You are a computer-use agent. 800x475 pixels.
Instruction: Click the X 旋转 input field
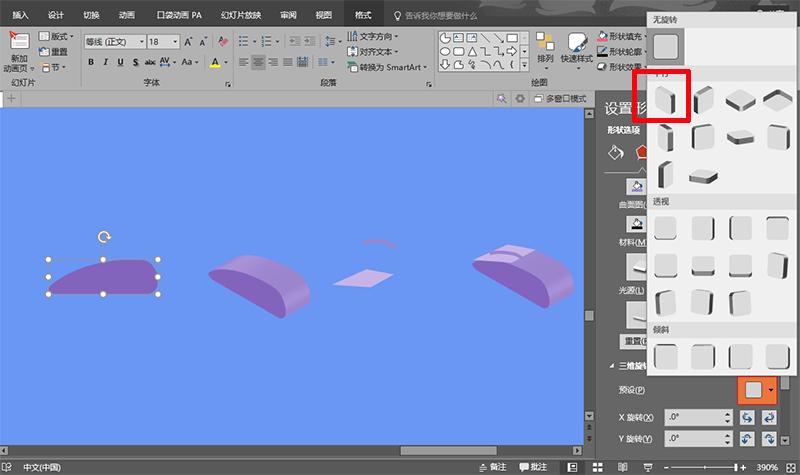tap(691, 417)
